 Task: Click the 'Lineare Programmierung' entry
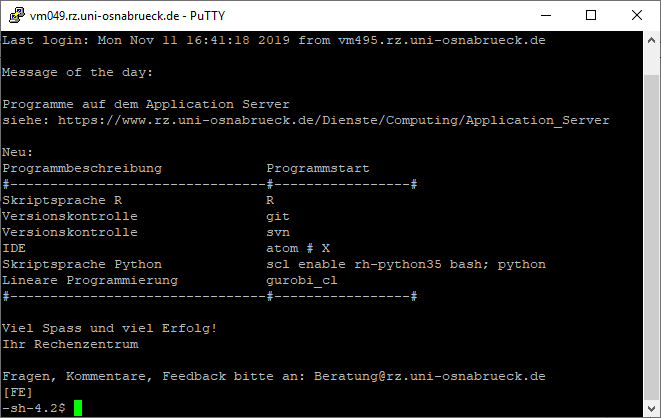coord(90,281)
